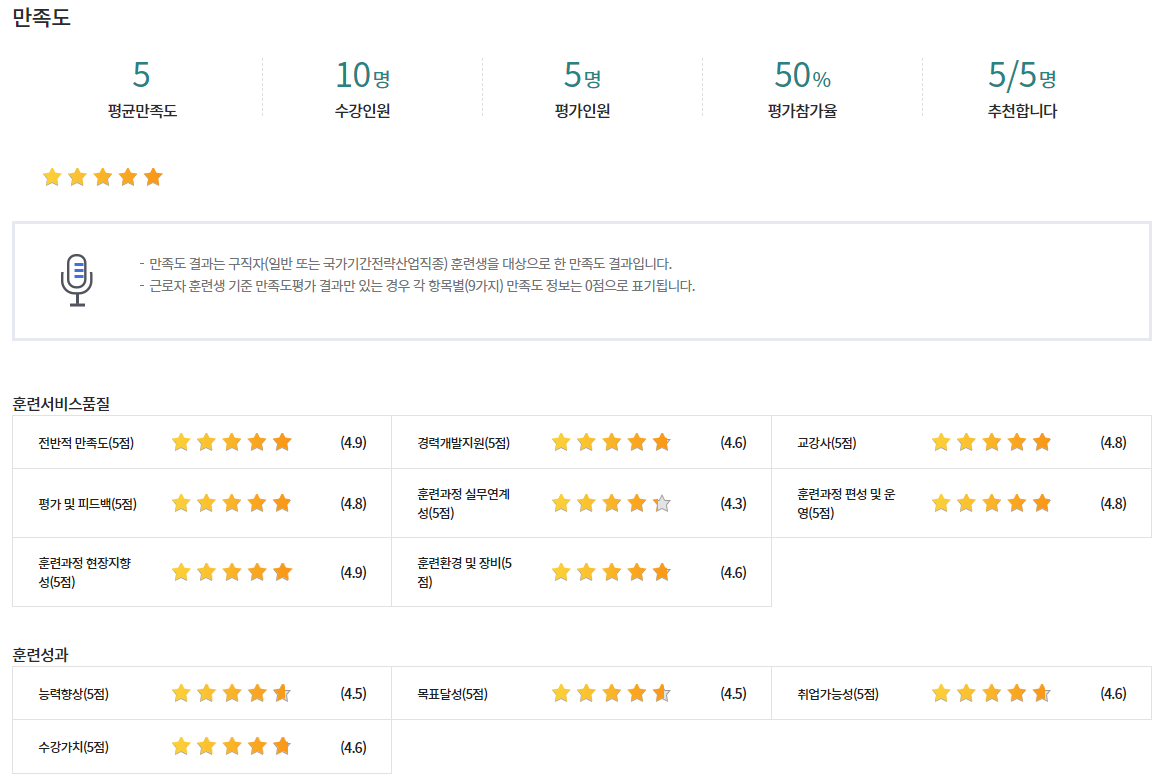Click the 능력향상(5점) label

[x=73, y=694]
